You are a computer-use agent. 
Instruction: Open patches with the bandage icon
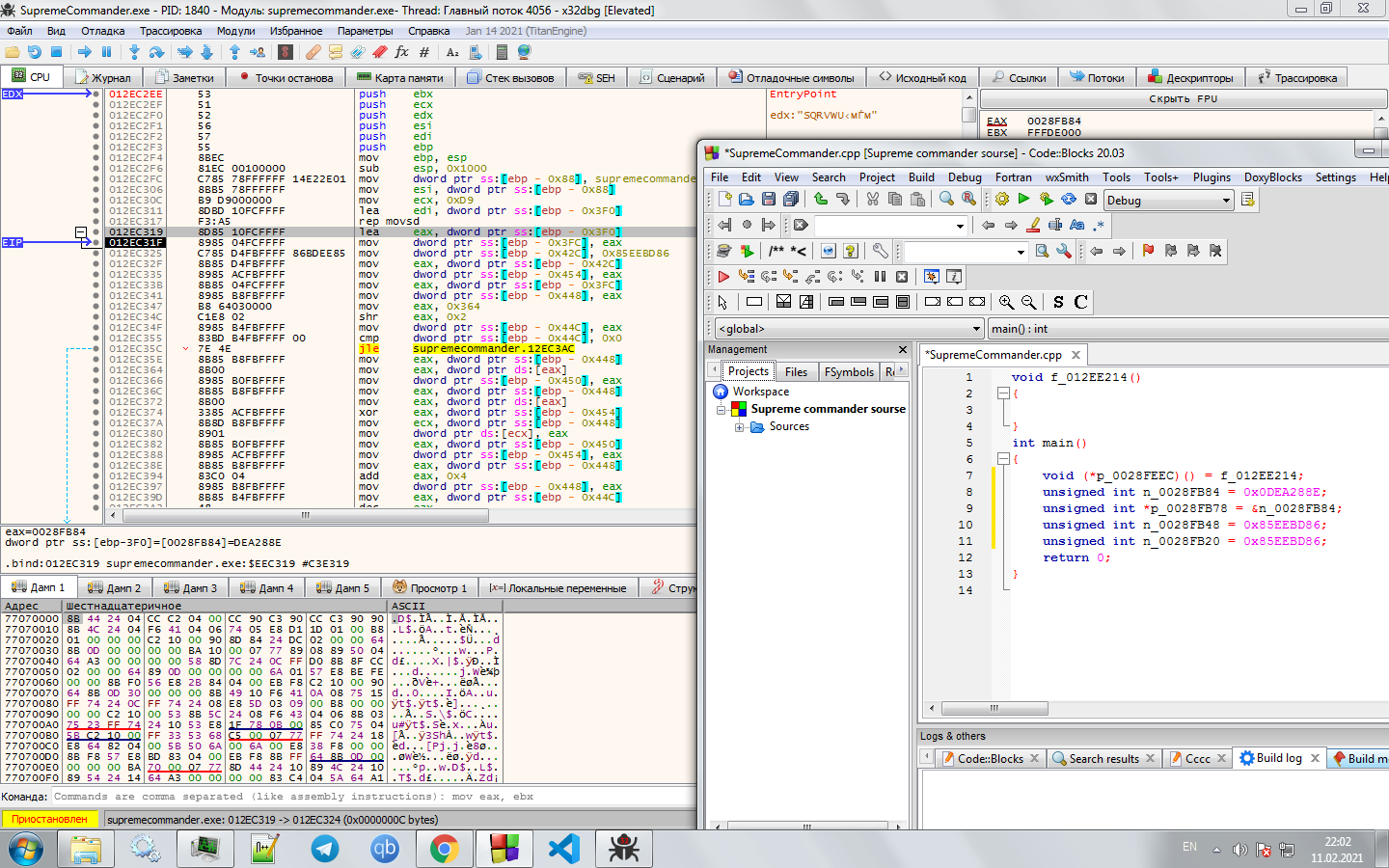point(313,52)
